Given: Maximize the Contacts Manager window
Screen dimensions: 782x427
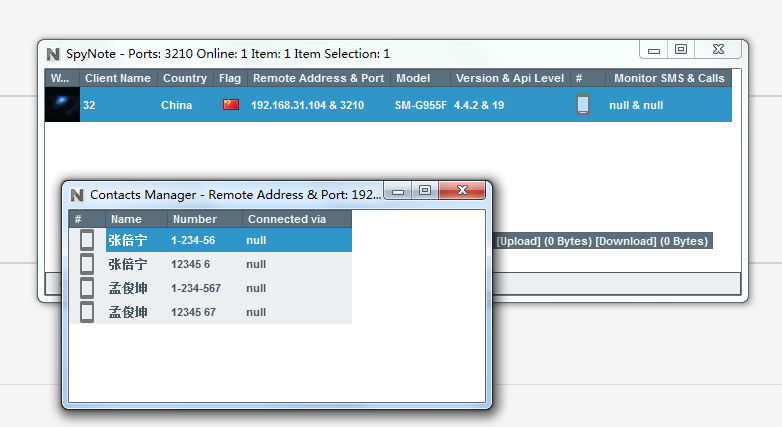Looking at the screenshot, I should tap(425, 191).
